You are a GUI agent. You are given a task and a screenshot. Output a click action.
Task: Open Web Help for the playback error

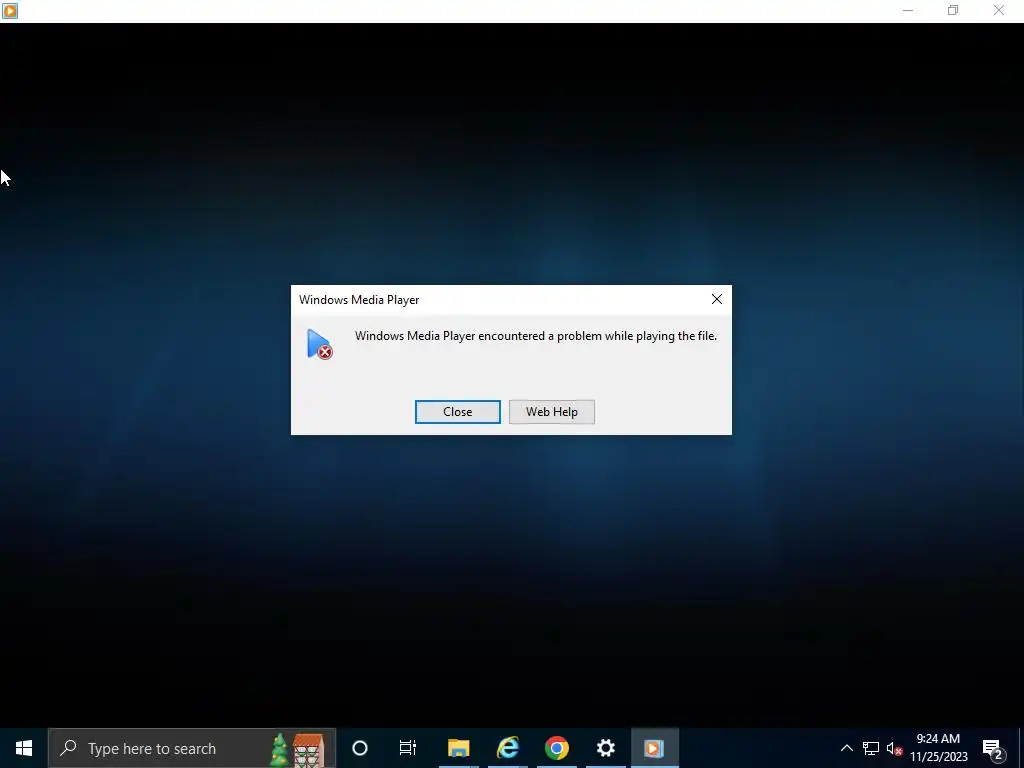click(552, 412)
